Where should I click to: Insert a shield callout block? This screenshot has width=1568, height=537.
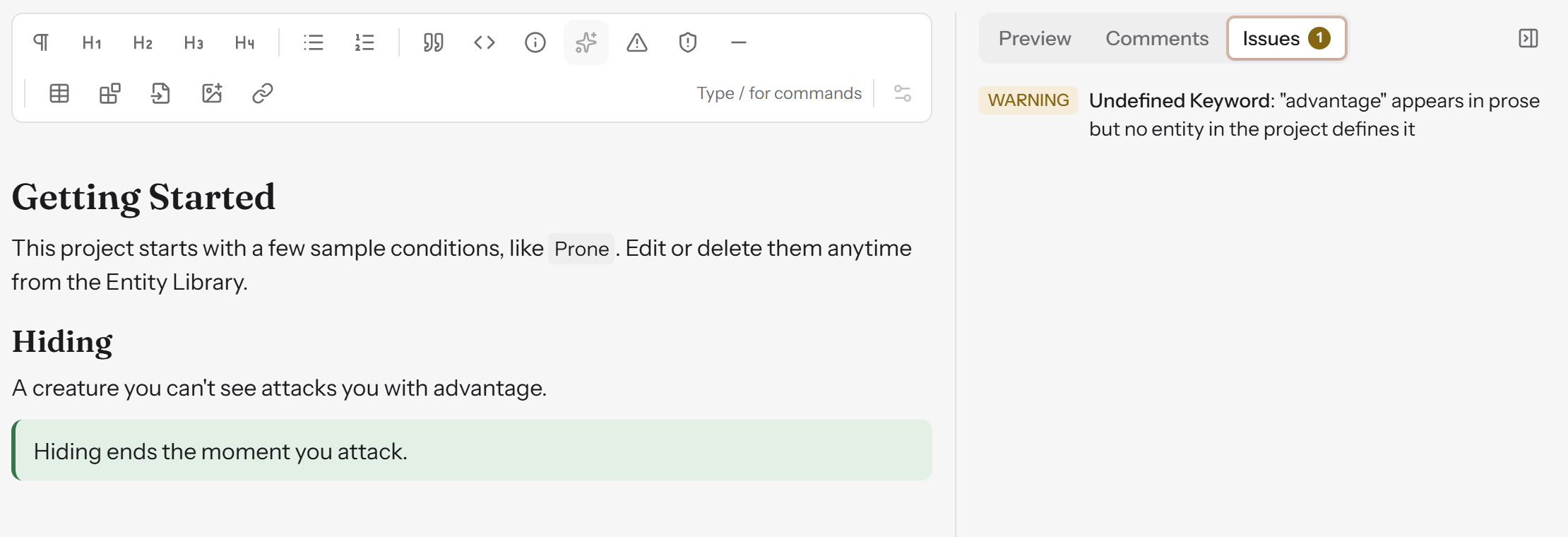tap(688, 42)
